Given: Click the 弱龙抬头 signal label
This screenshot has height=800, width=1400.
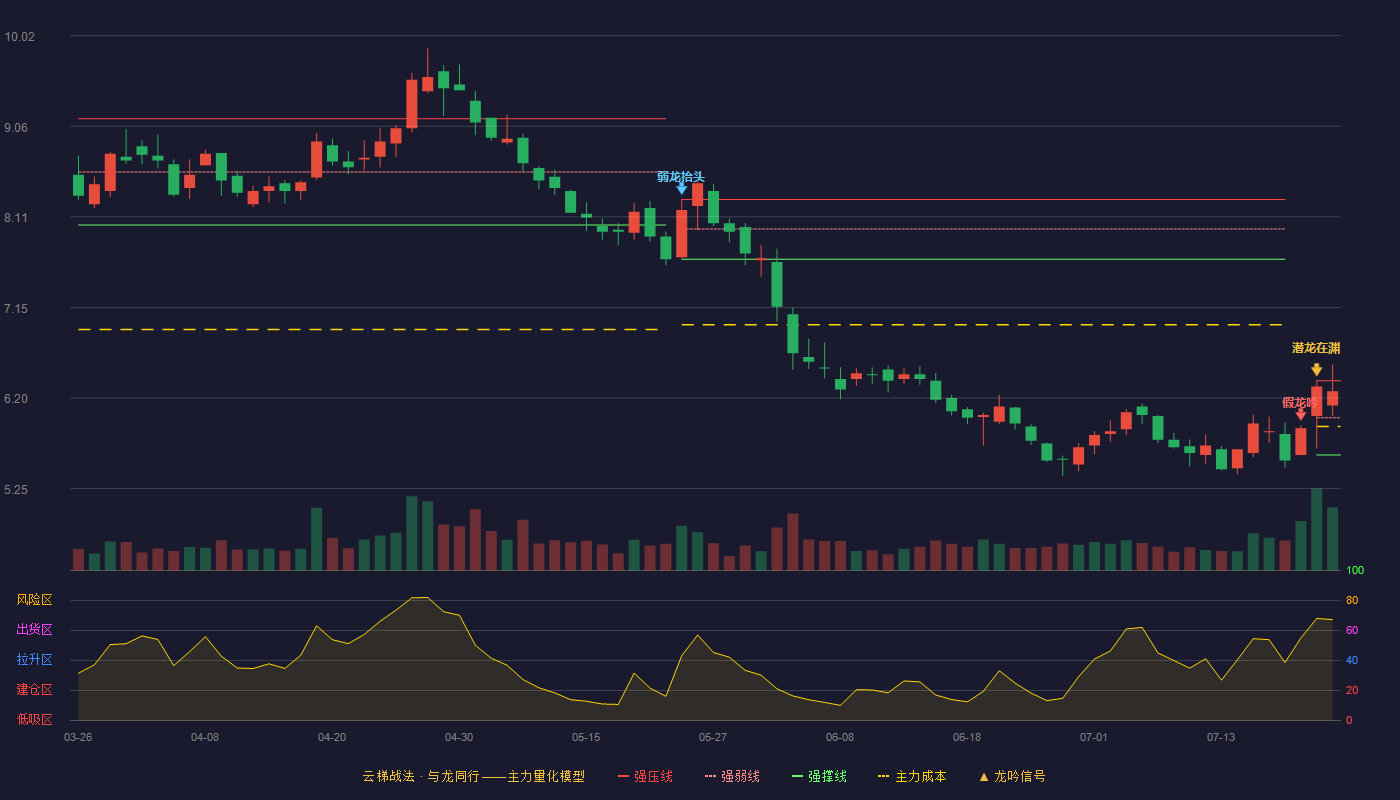Looking at the screenshot, I should 681,177.
